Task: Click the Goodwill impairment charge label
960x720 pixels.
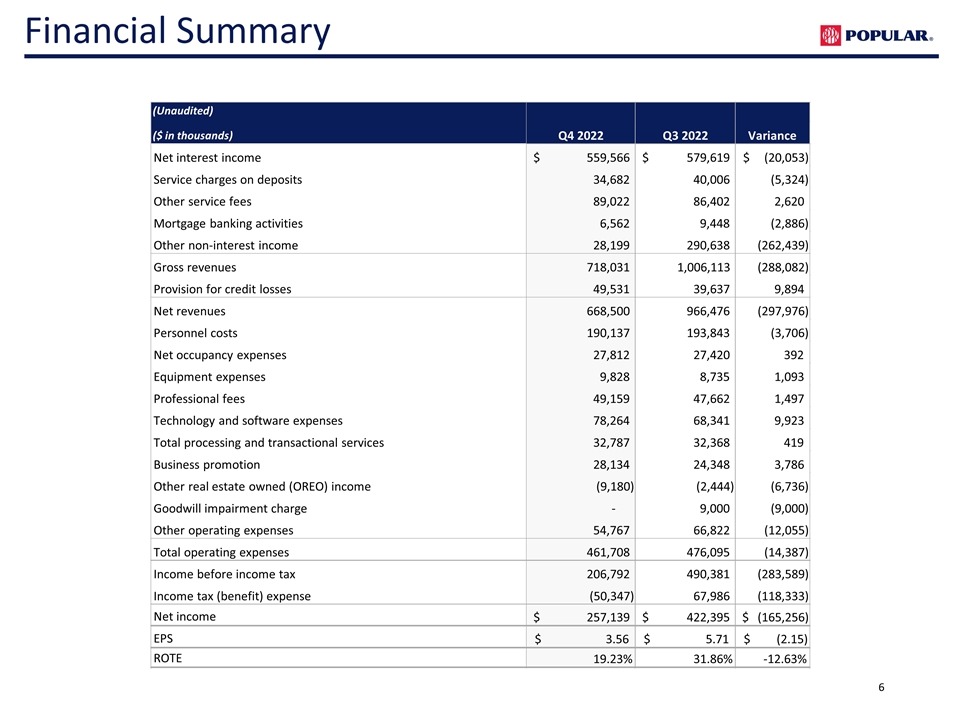Action: tap(229, 508)
